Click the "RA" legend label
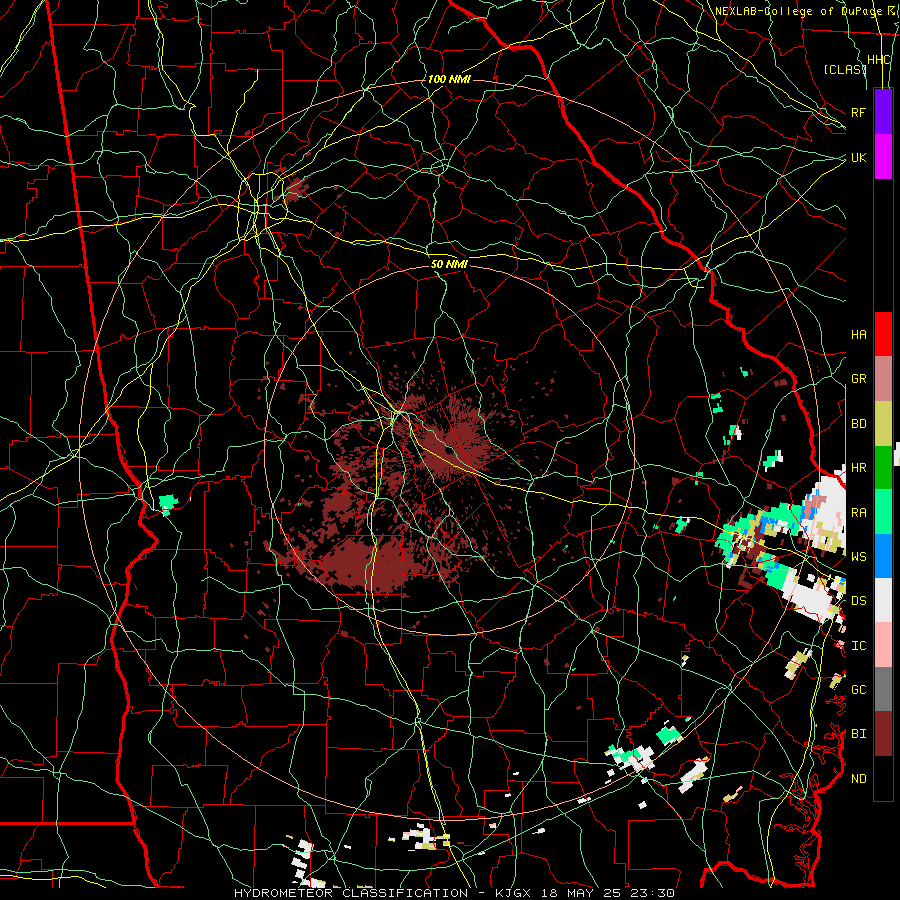This screenshot has height=900, width=900. pyautogui.click(x=859, y=513)
